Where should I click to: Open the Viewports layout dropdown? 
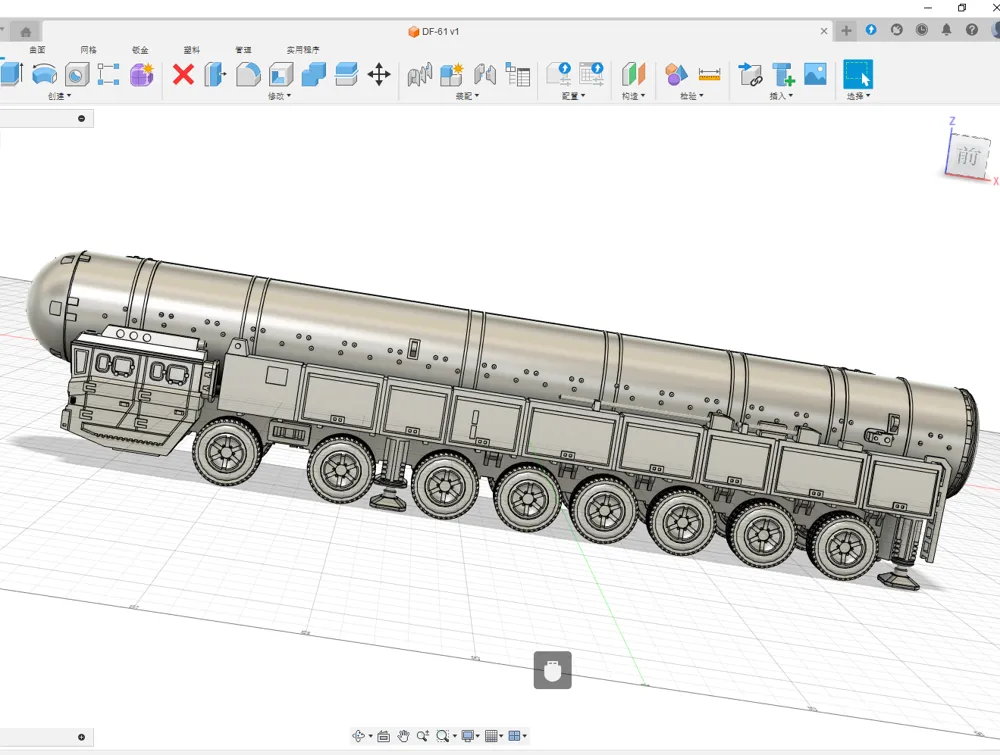pyautogui.click(x=518, y=736)
